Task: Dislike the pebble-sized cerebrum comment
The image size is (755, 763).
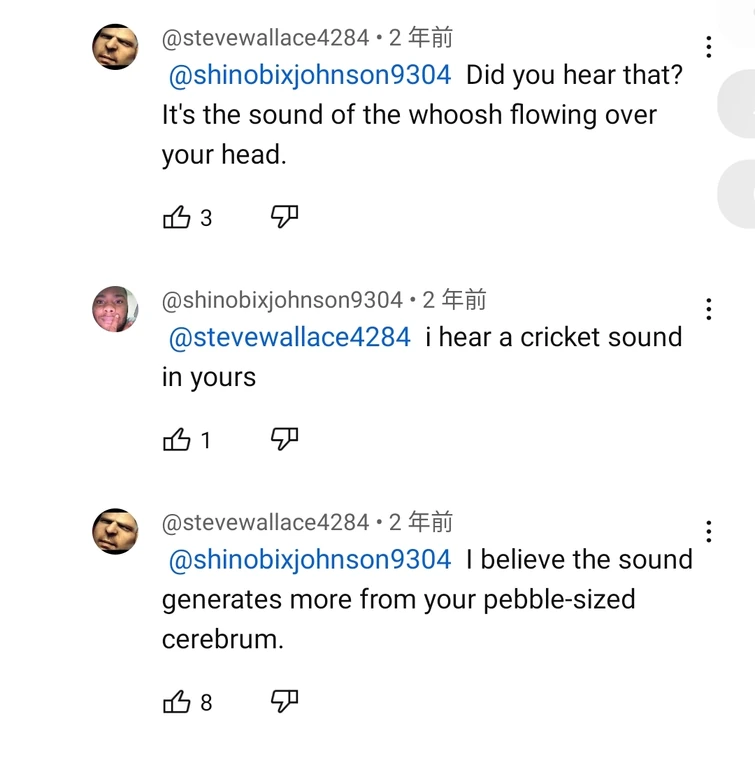Action: (x=285, y=702)
